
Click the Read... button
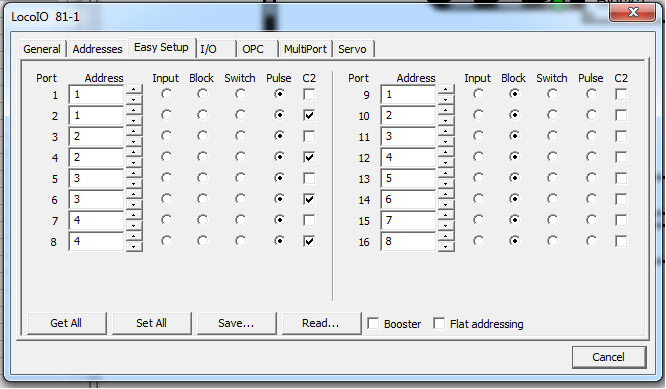coord(321,323)
